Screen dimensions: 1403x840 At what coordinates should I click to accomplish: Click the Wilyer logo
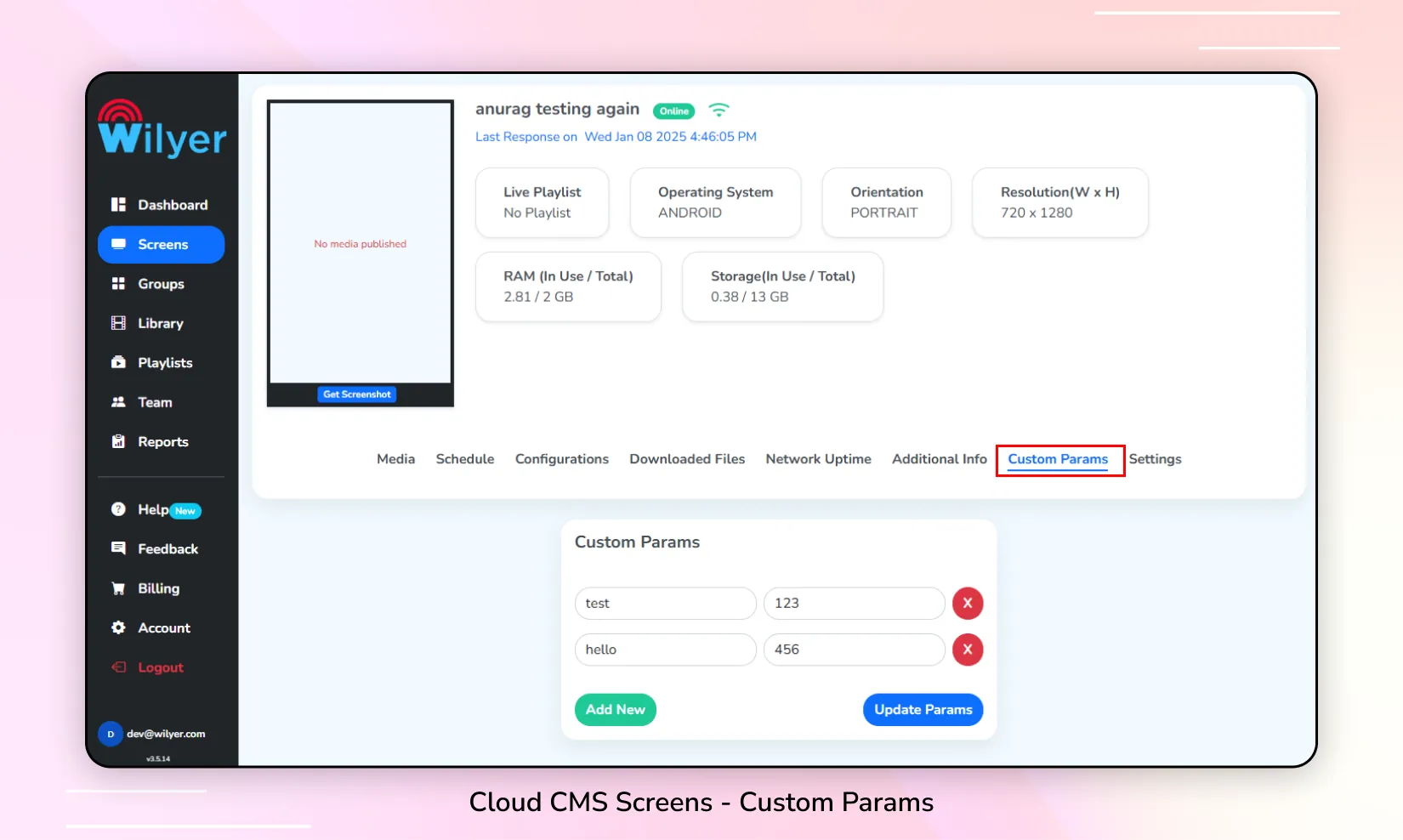162,128
